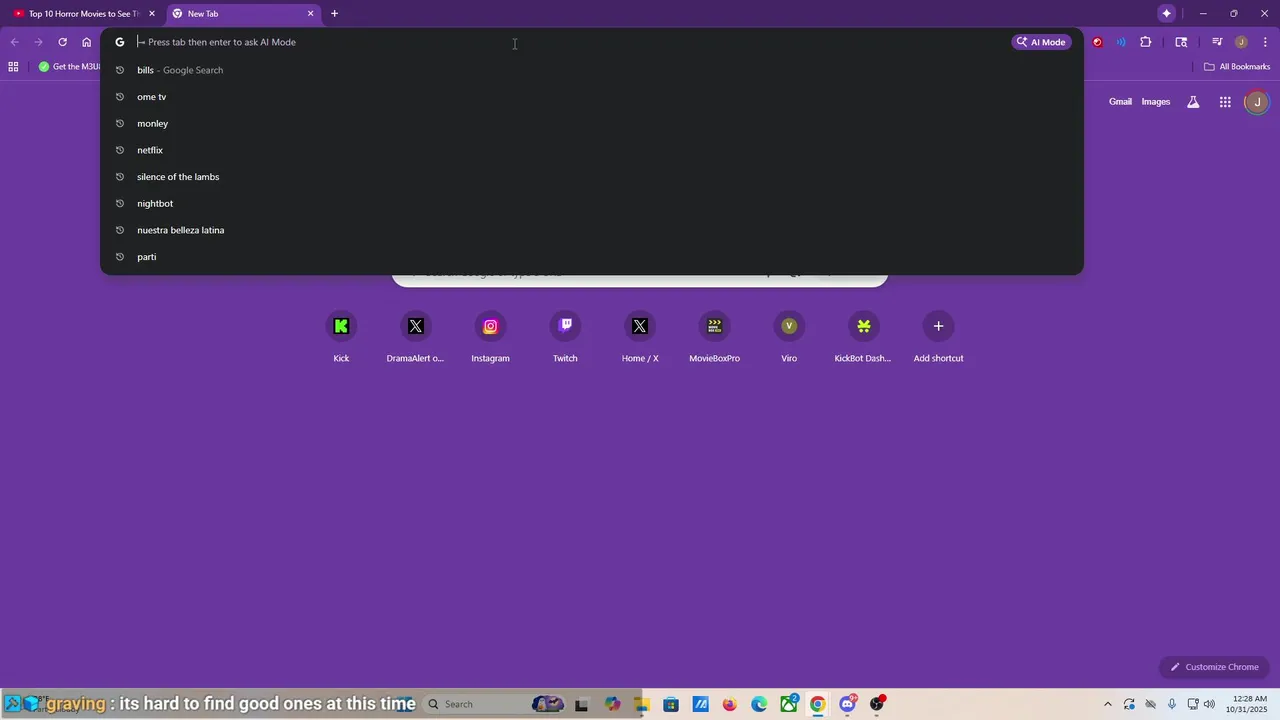Click the Get the M3U bookmark
Image resolution: width=1280 pixels, height=720 pixels.
[x=70, y=67]
